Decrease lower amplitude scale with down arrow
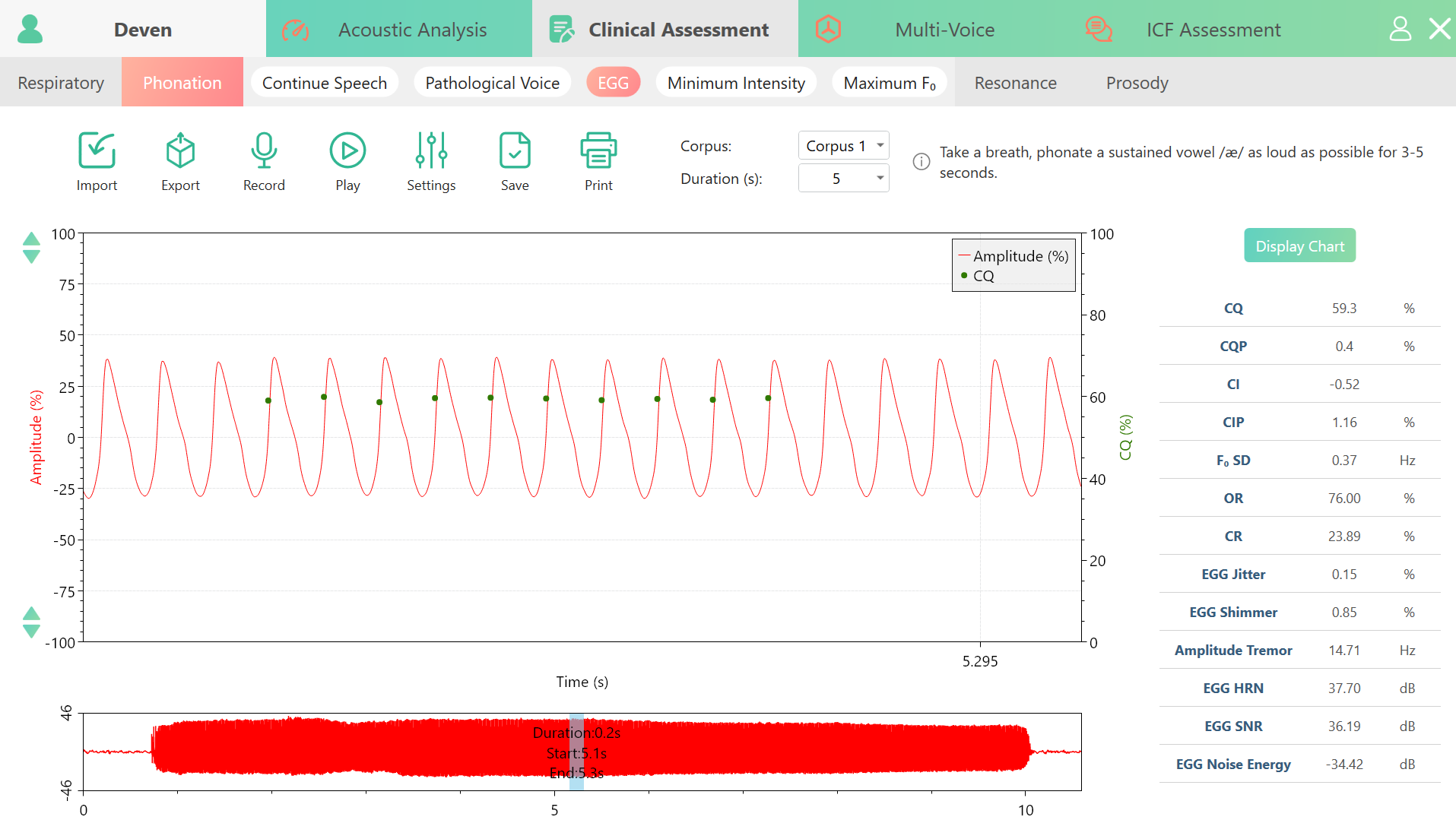Image resolution: width=1456 pixels, height=820 pixels. [31, 632]
